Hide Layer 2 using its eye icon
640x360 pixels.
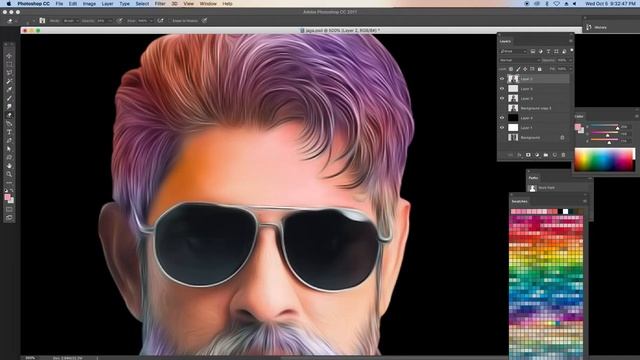pos(502,79)
